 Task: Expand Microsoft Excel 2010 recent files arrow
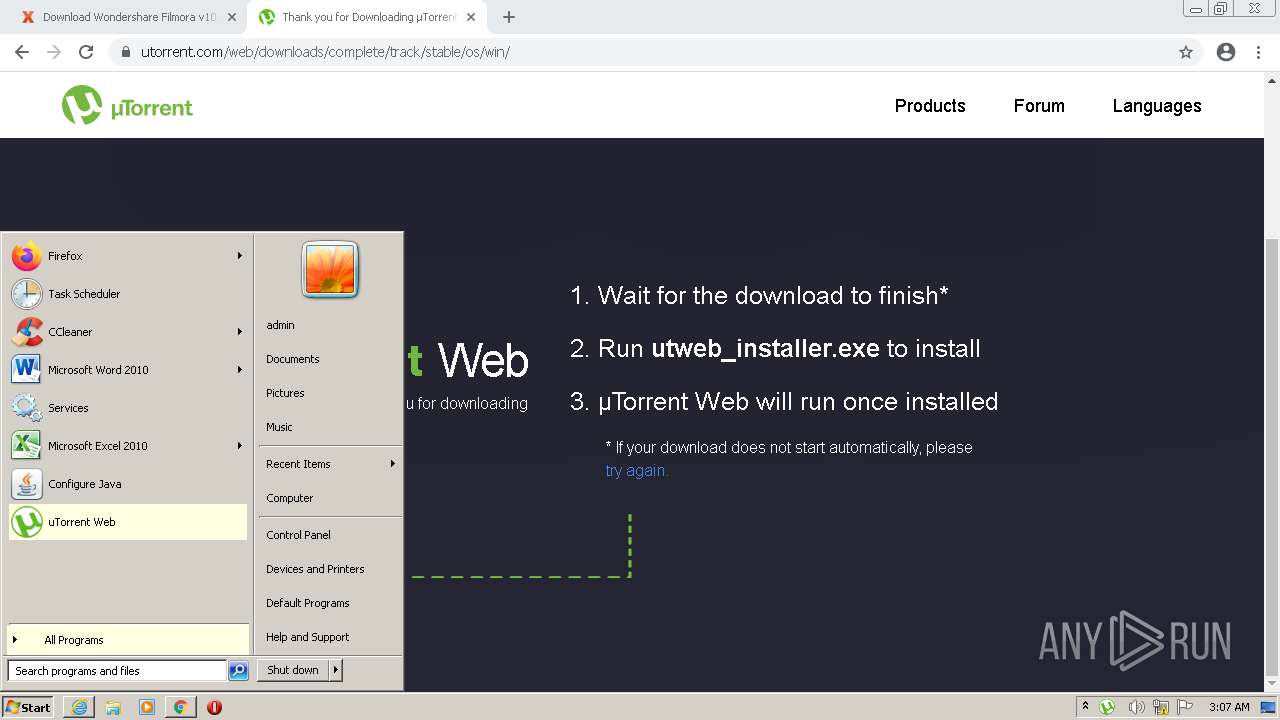click(x=239, y=446)
